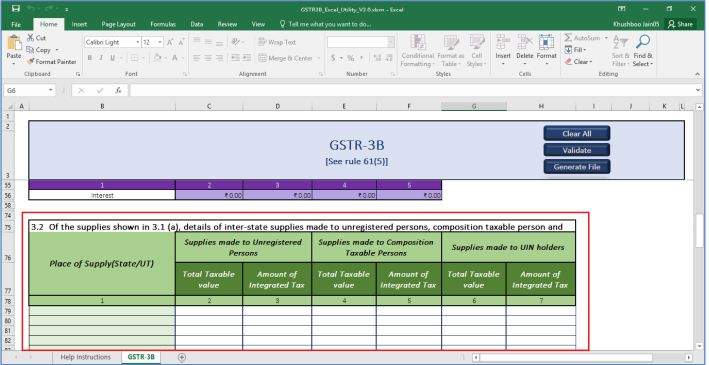Image resolution: width=709 pixels, height=365 pixels.
Task: Apply Accounting number format dollar icon
Action: click(334, 58)
